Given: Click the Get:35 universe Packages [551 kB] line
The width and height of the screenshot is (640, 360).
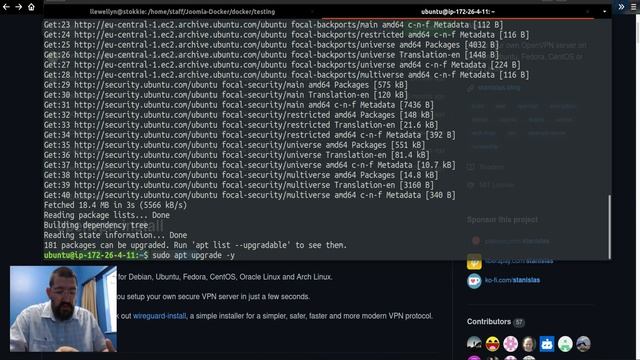Looking at the screenshot, I should pyautogui.click(x=235, y=145).
